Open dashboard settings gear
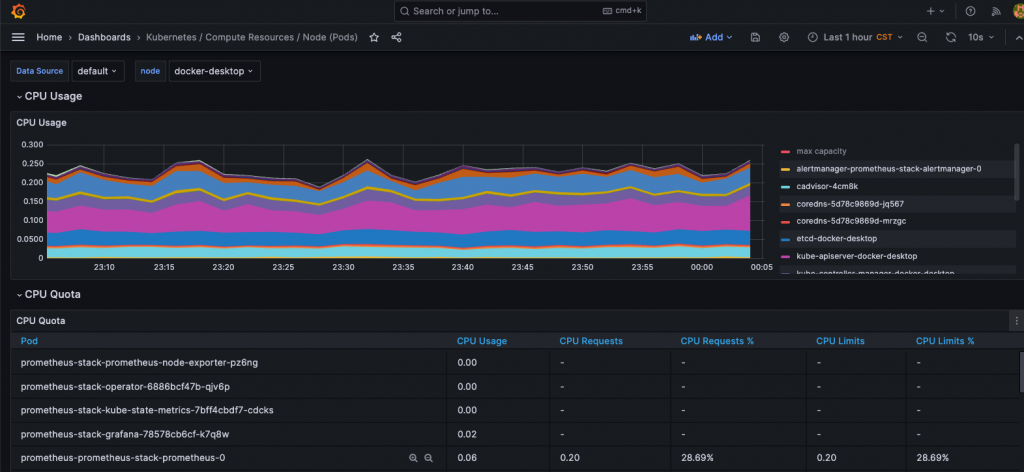The image size is (1024, 472). (784, 37)
